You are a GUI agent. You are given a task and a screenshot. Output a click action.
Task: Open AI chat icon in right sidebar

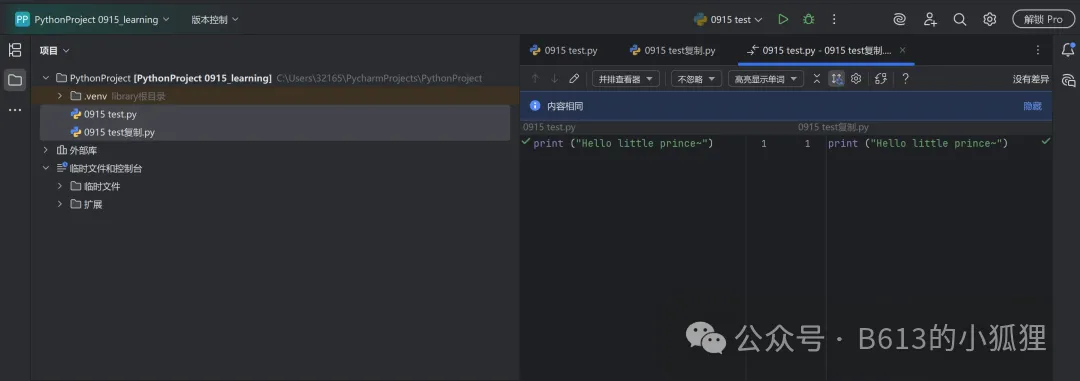[x=1068, y=80]
